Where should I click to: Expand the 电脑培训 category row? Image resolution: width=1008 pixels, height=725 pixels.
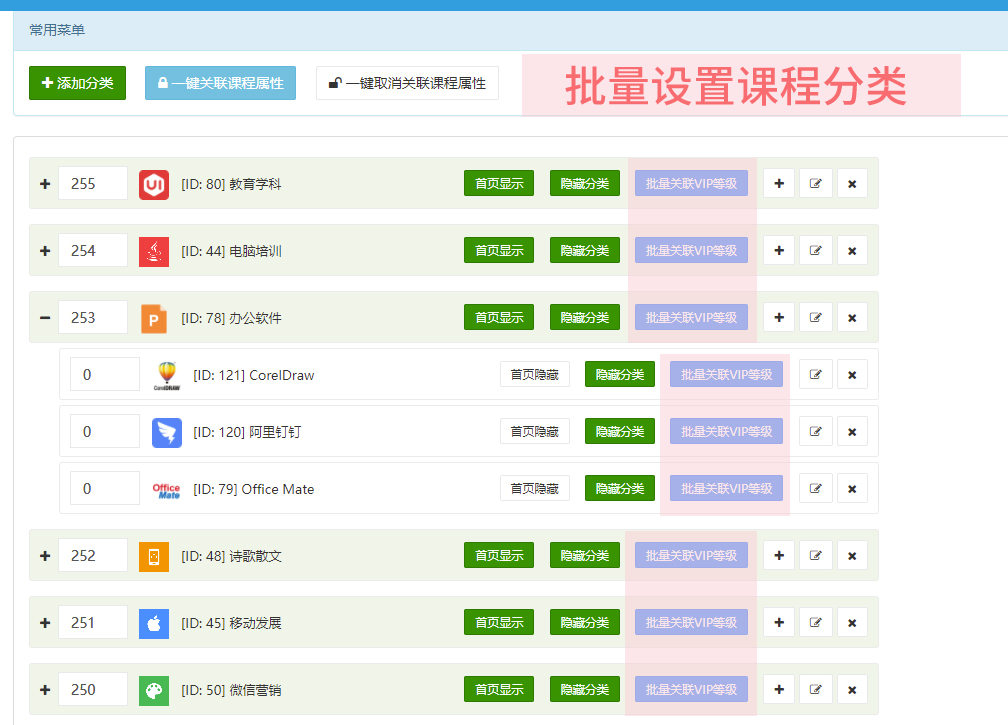[x=45, y=251]
